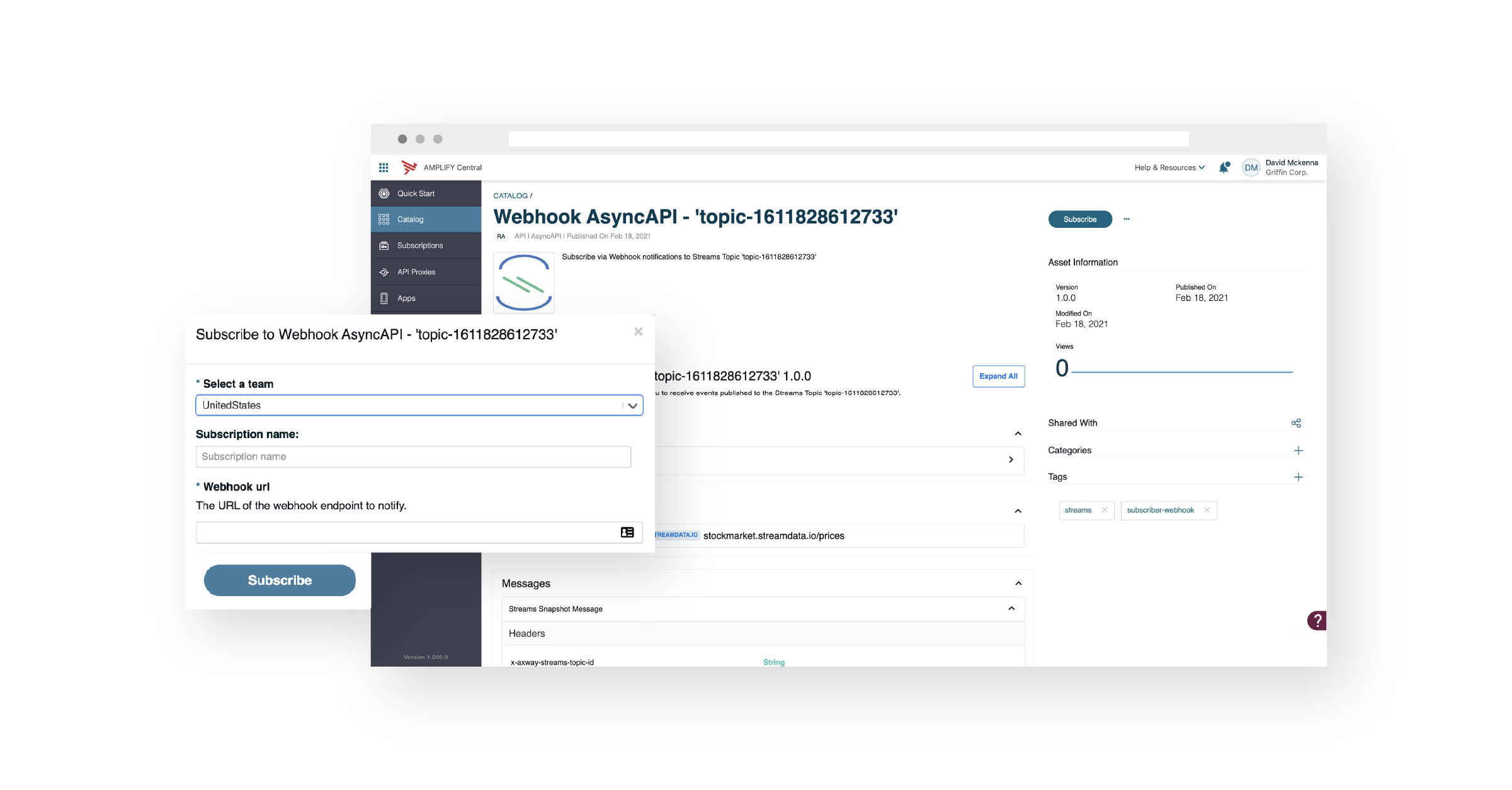Expand the row with right chevron
Viewport: 1512px width, 790px height.
(1011, 460)
